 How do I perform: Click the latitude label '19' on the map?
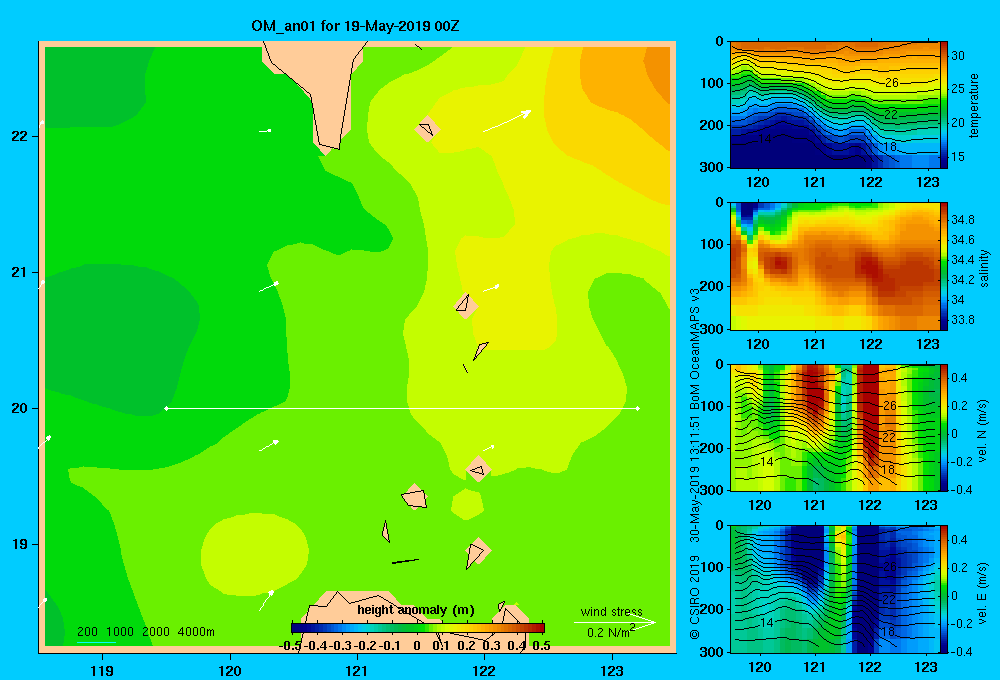20,544
